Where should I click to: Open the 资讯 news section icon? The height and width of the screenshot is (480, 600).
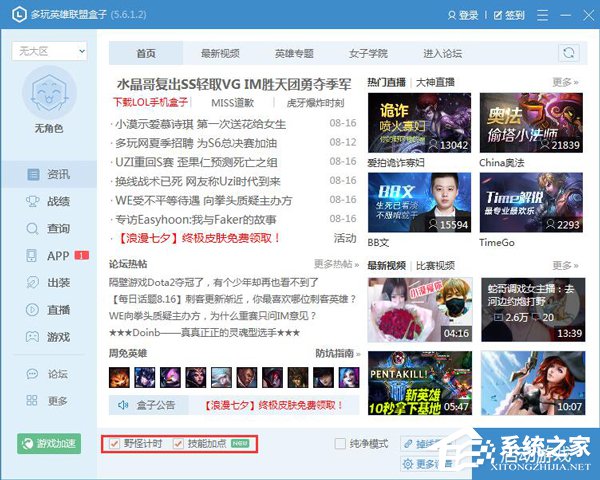(x=33, y=175)
